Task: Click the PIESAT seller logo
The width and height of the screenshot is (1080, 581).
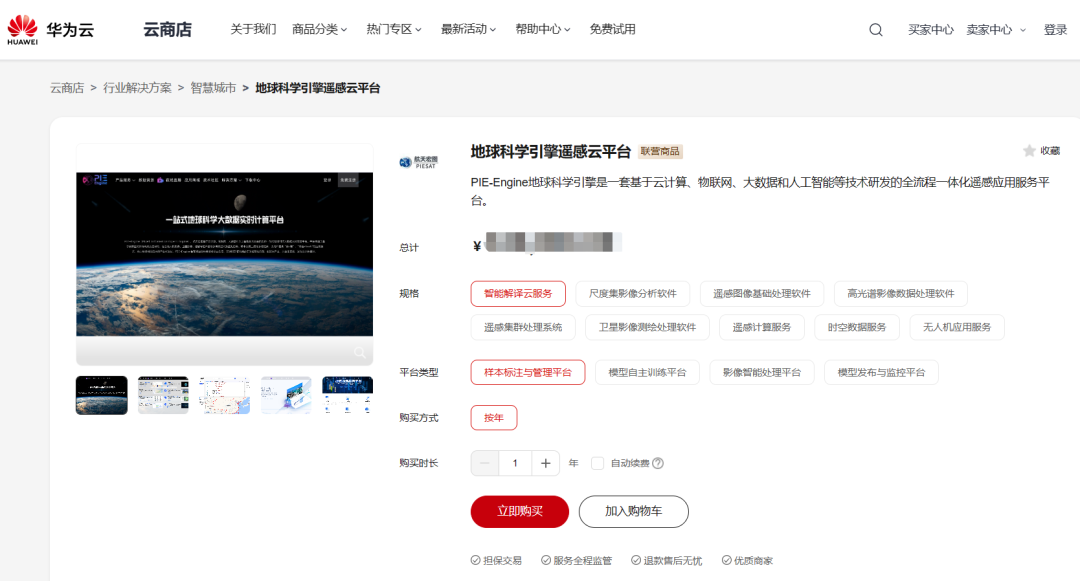Action: click(419, 162)
